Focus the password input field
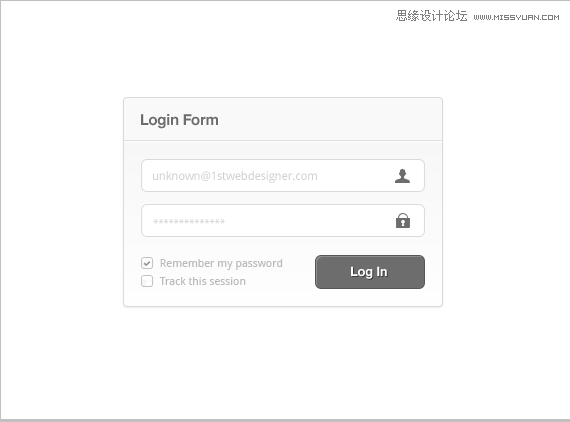This screenshot has width=570, height=422. (x=283, y=221)
